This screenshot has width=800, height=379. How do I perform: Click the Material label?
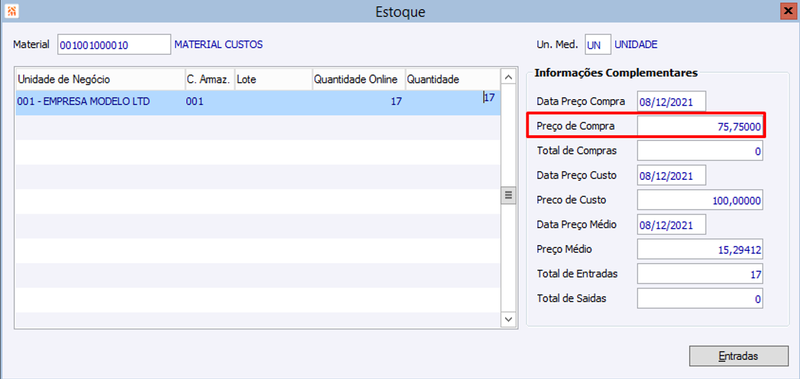(32, 44)
